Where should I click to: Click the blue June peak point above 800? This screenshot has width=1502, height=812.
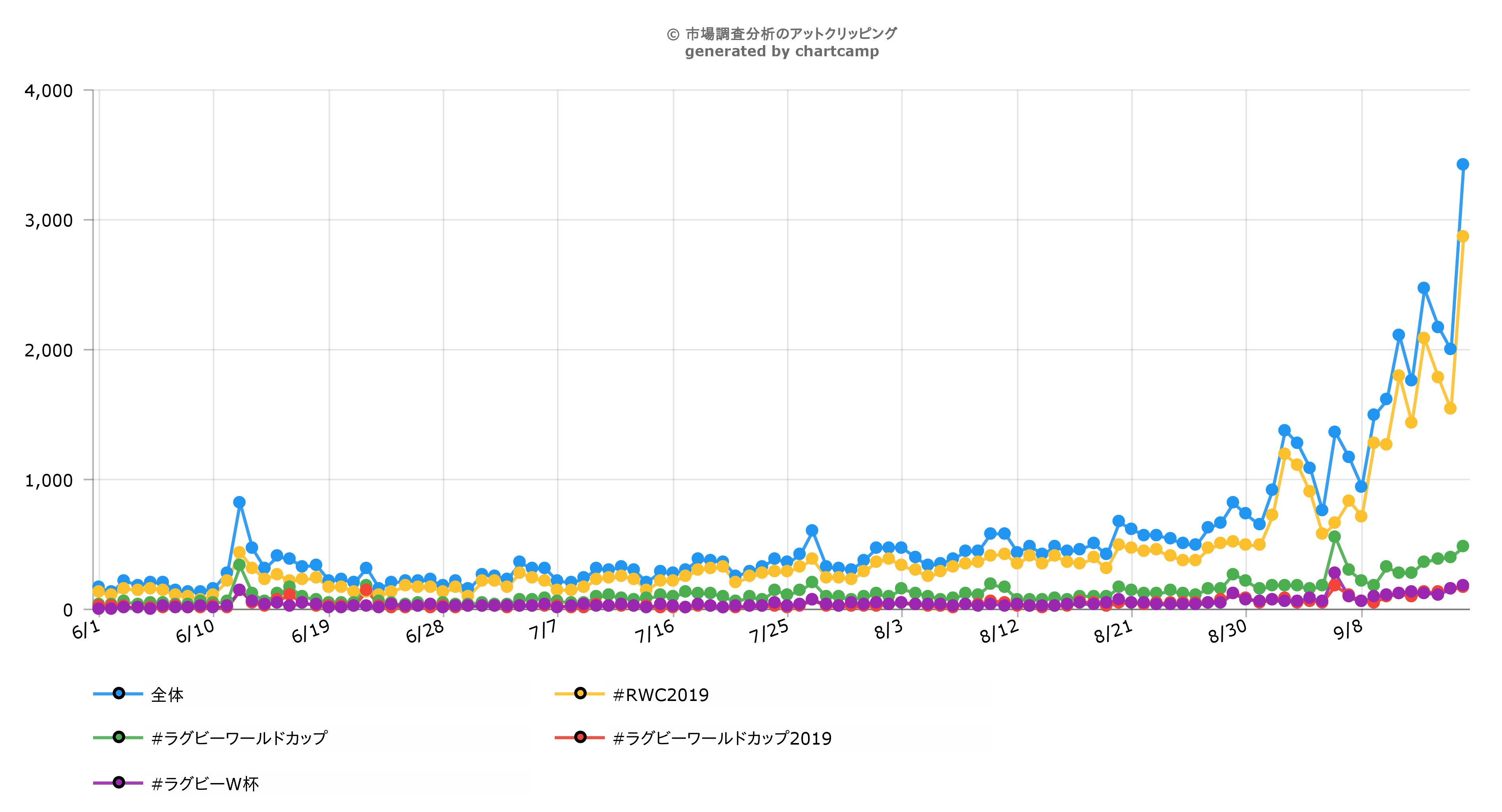[239, 502]
